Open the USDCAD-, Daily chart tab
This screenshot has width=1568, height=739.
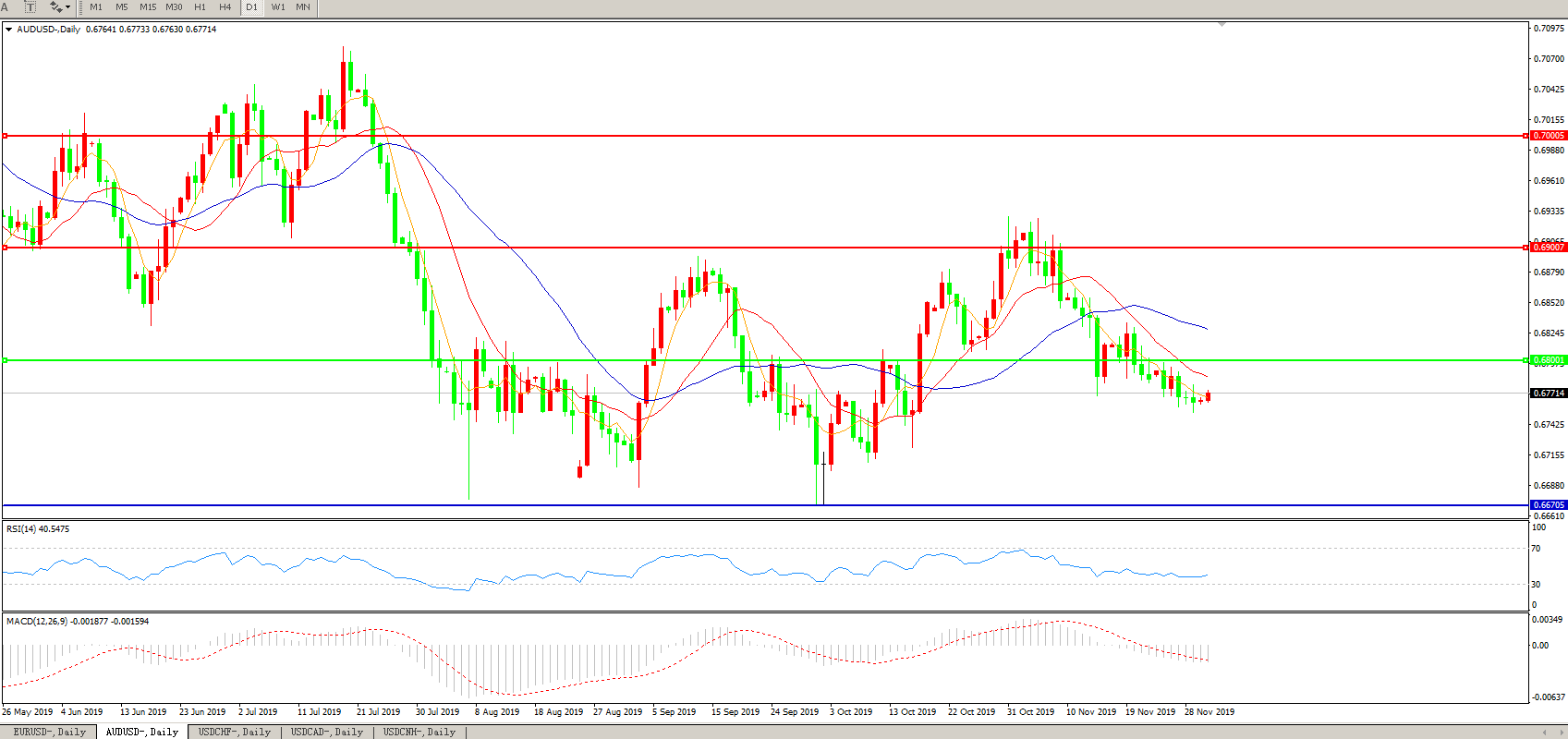point(327,732)
